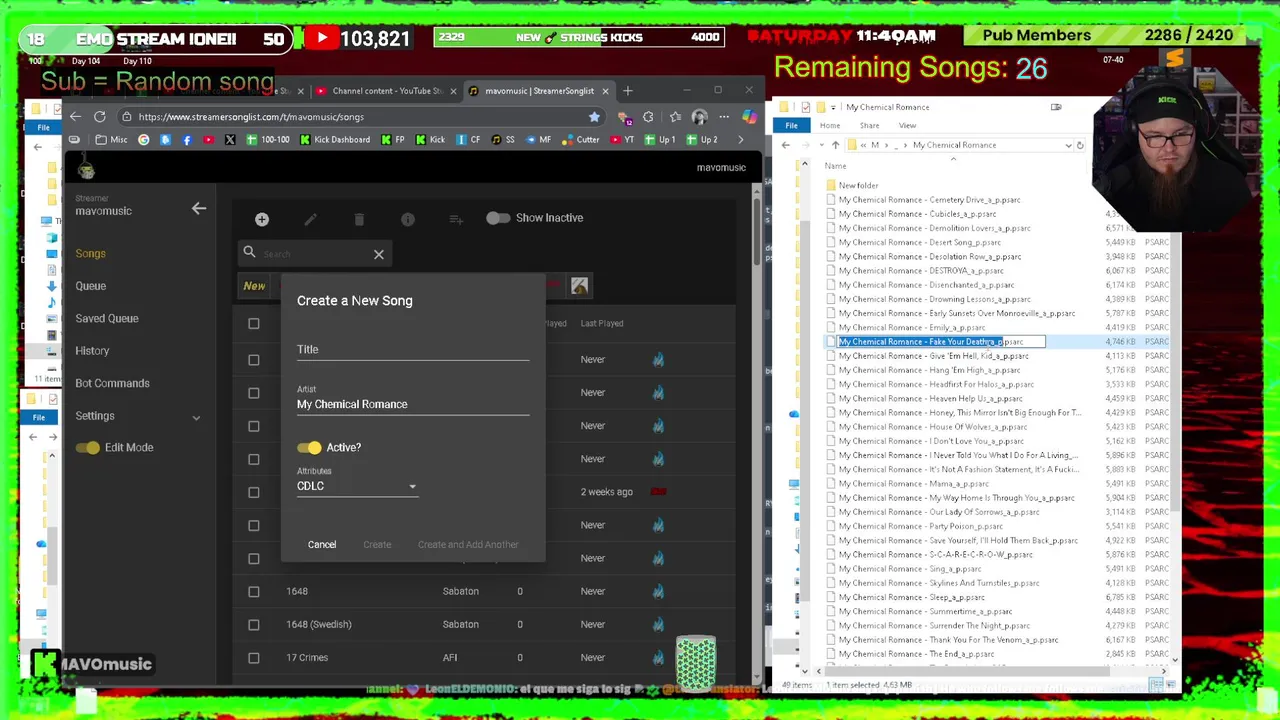Screen dimensions: 1280x720
Task: Open the Explorer quick access toolbar dropdown
Action: click(835, 107)
